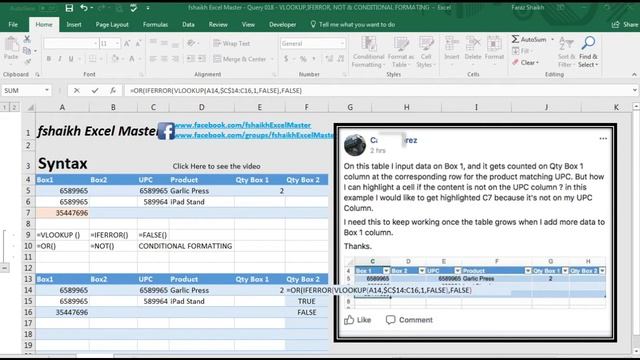
Task: Click cell showing TRUE
Action: pos(307,301)
